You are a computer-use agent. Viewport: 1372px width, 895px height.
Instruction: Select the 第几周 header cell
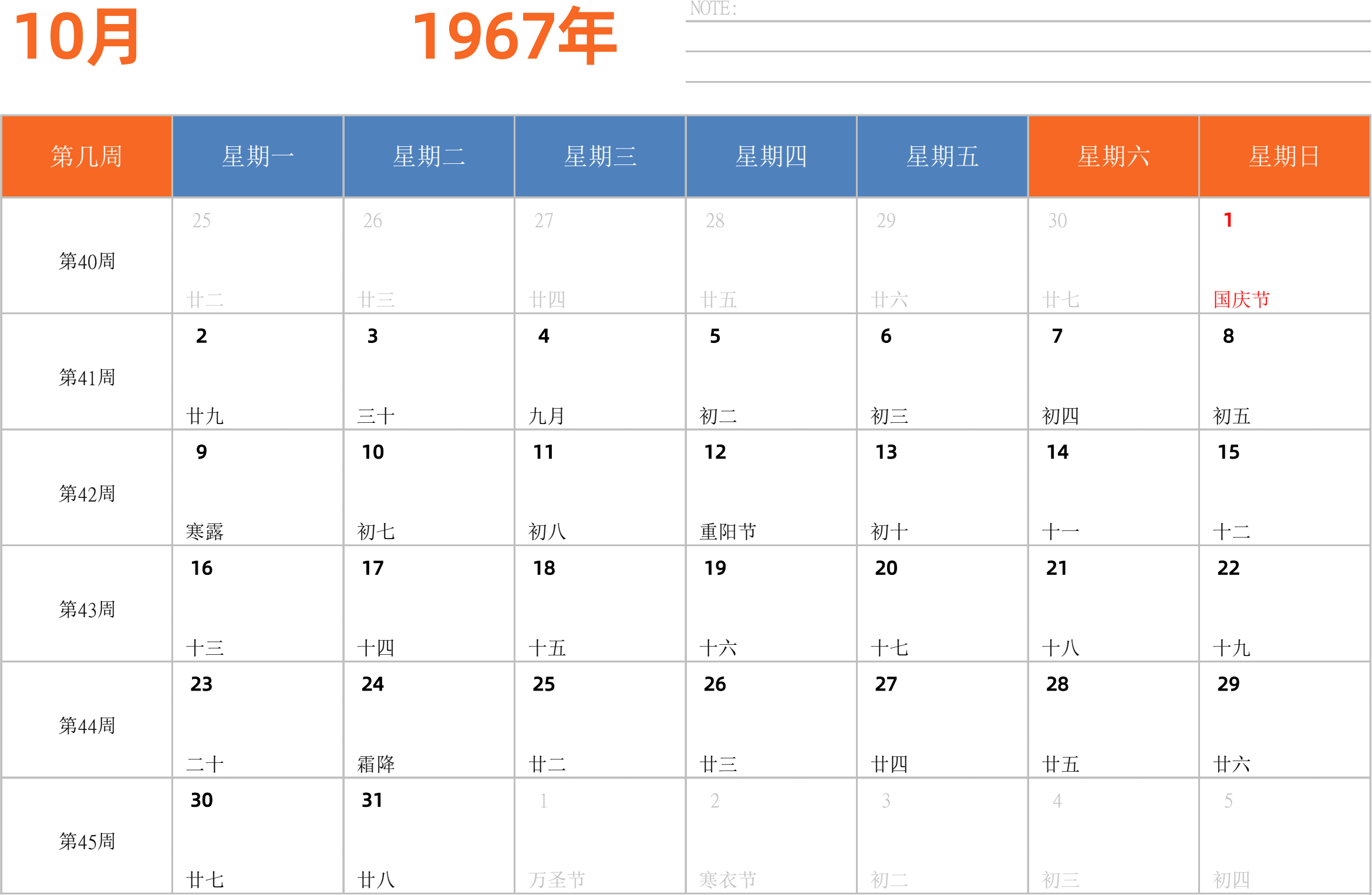87,156
